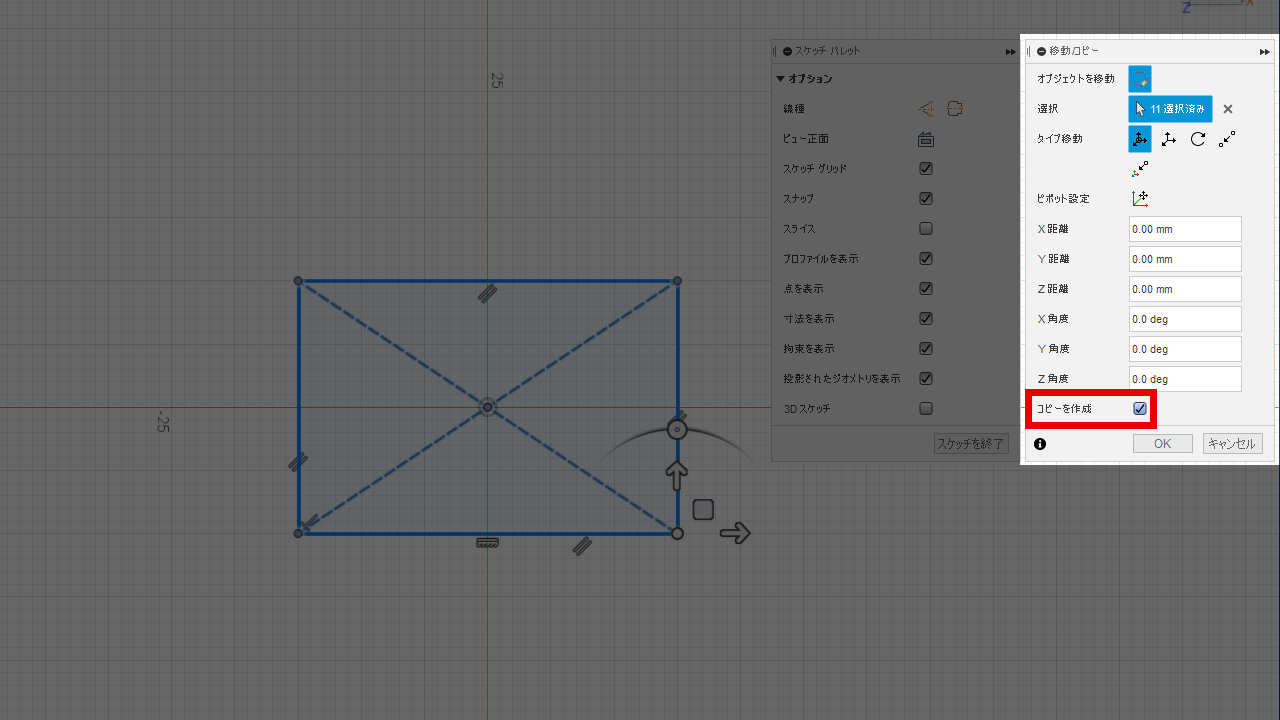Screen dimensions: 1280x720
Task: Select the Point to Point move icon
Action: click(1227, 139)
